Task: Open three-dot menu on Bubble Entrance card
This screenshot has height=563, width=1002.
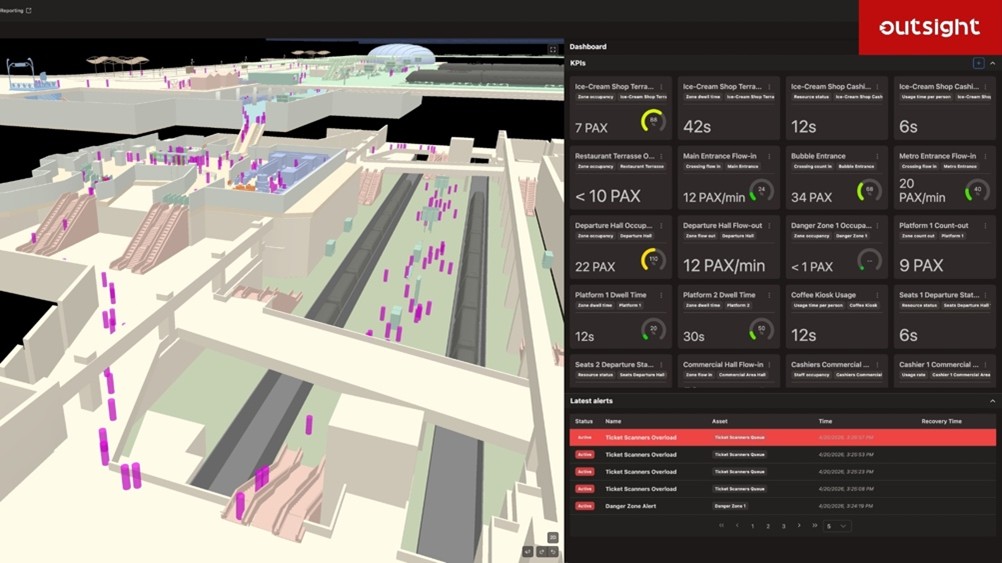Action: click(878, 156)
